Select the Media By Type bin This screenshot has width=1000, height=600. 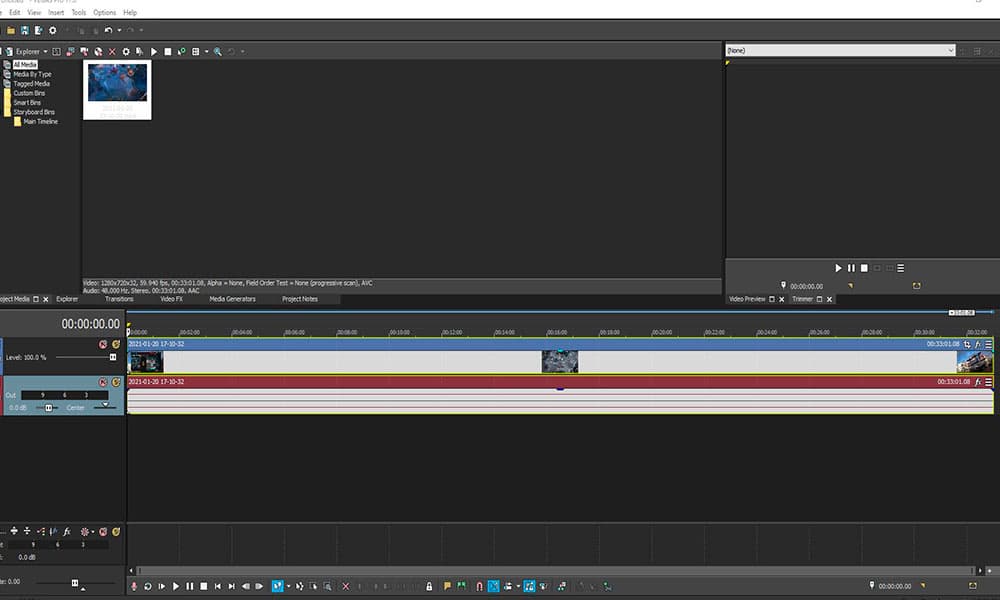(33, 74)
